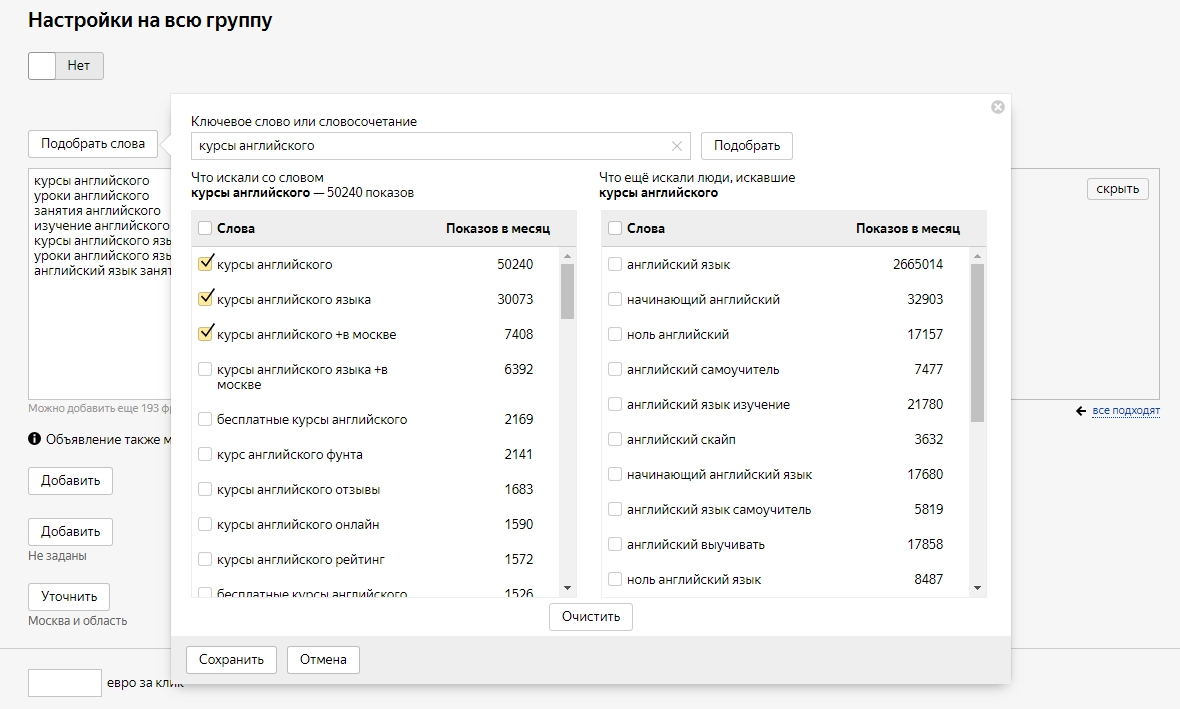Open the все подходят link
The width and height of the screenshot is (1180, 709).
coord(1126,411)
